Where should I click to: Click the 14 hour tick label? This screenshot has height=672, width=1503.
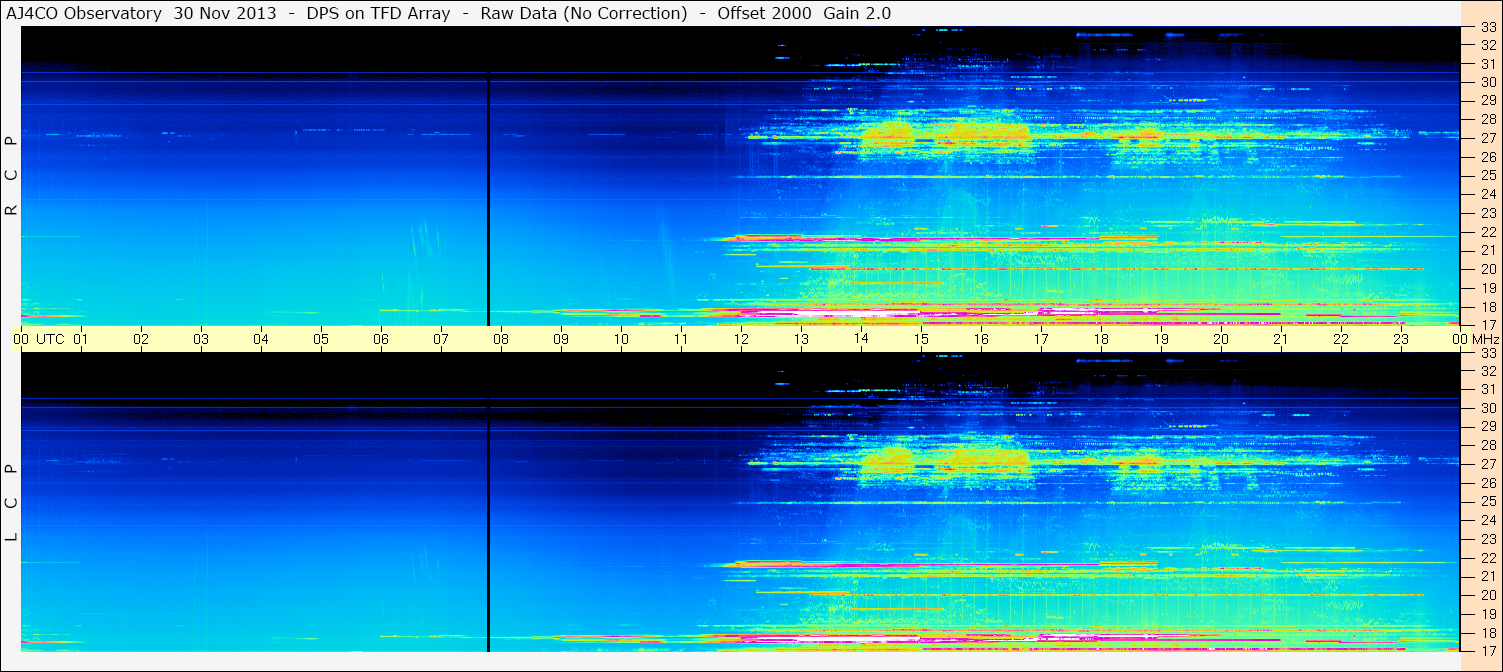coord(861,339)
